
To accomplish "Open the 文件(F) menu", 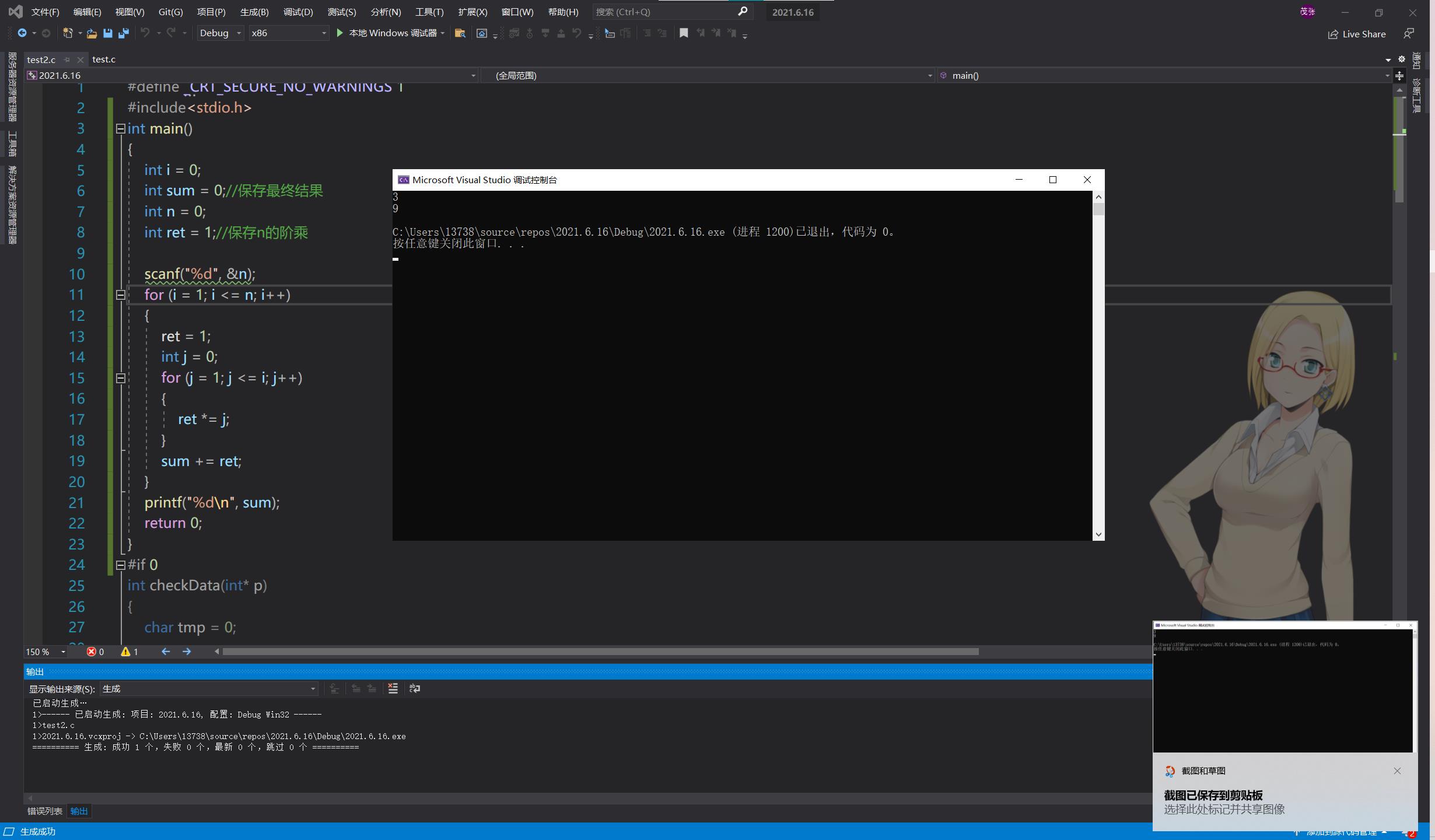I will click(45, 12).
